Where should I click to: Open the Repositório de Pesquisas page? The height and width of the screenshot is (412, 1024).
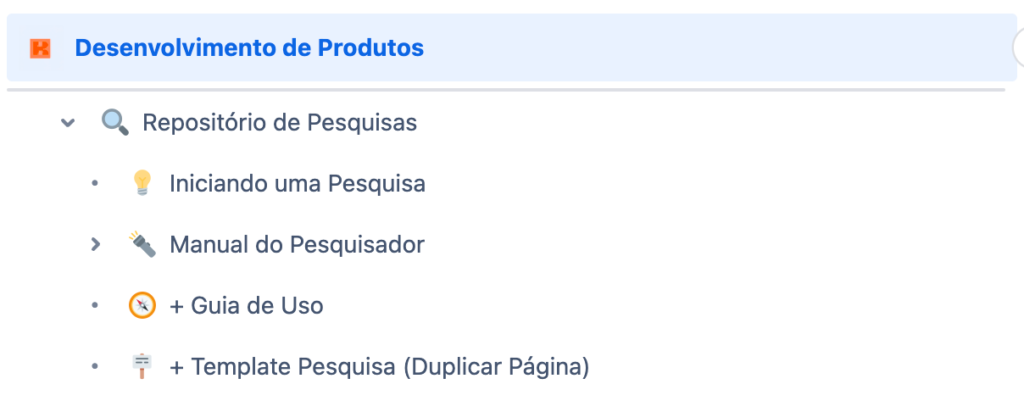[x=279, y=123]
